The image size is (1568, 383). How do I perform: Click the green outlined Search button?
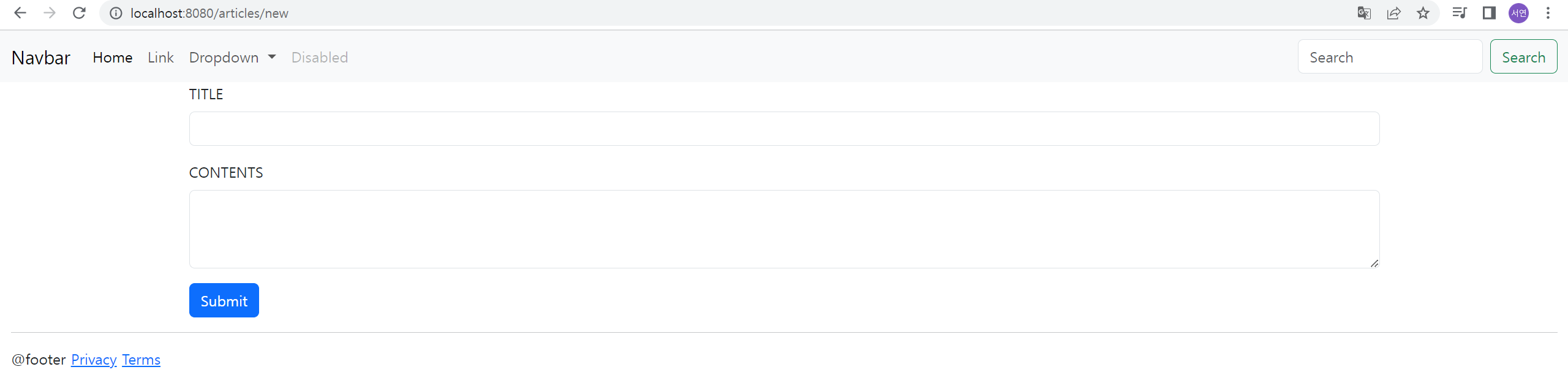(1523, 56)
